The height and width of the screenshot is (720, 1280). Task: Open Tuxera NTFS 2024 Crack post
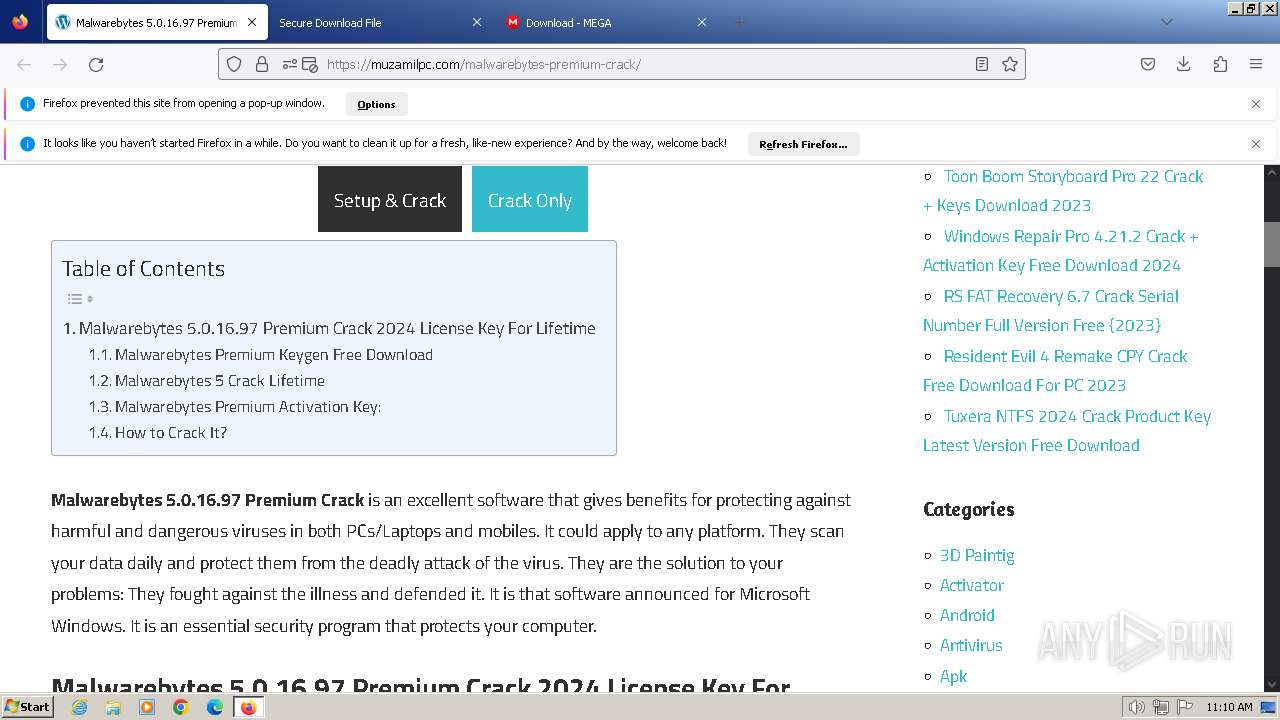1067,430
